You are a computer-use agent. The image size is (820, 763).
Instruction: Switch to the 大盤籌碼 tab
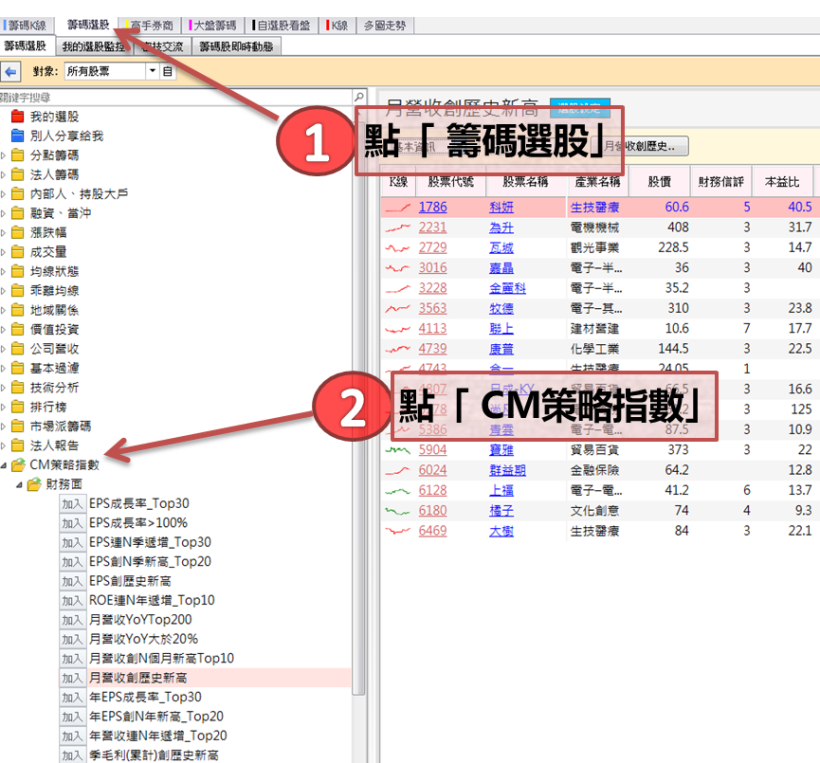(x=213, y=25)
